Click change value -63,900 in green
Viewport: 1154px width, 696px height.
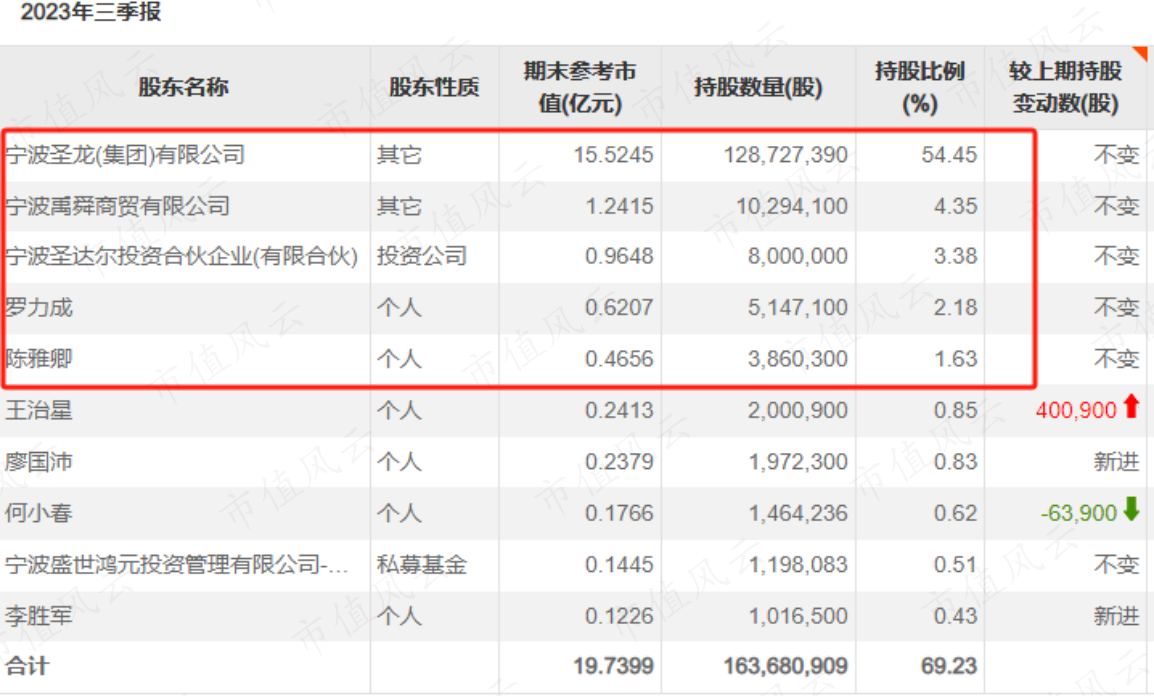(x=1079, y=513)
